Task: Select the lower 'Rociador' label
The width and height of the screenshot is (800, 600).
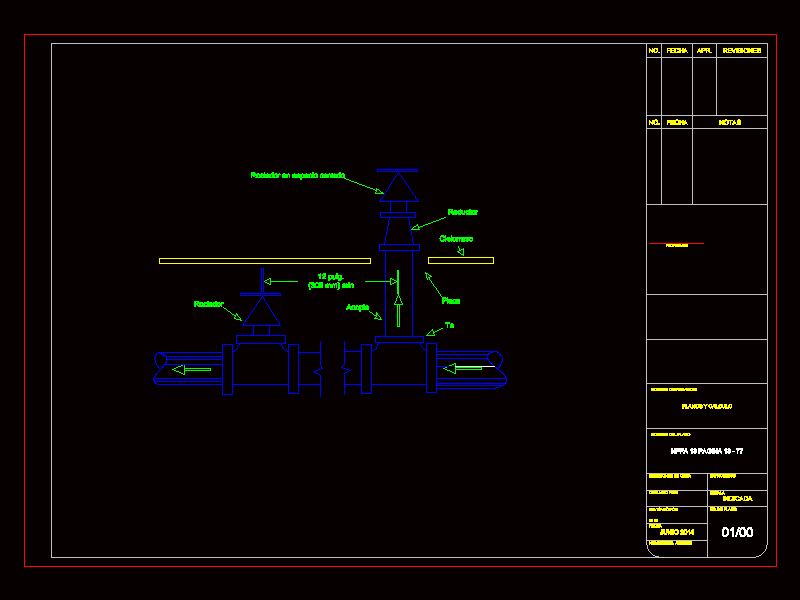Action: 208,304
